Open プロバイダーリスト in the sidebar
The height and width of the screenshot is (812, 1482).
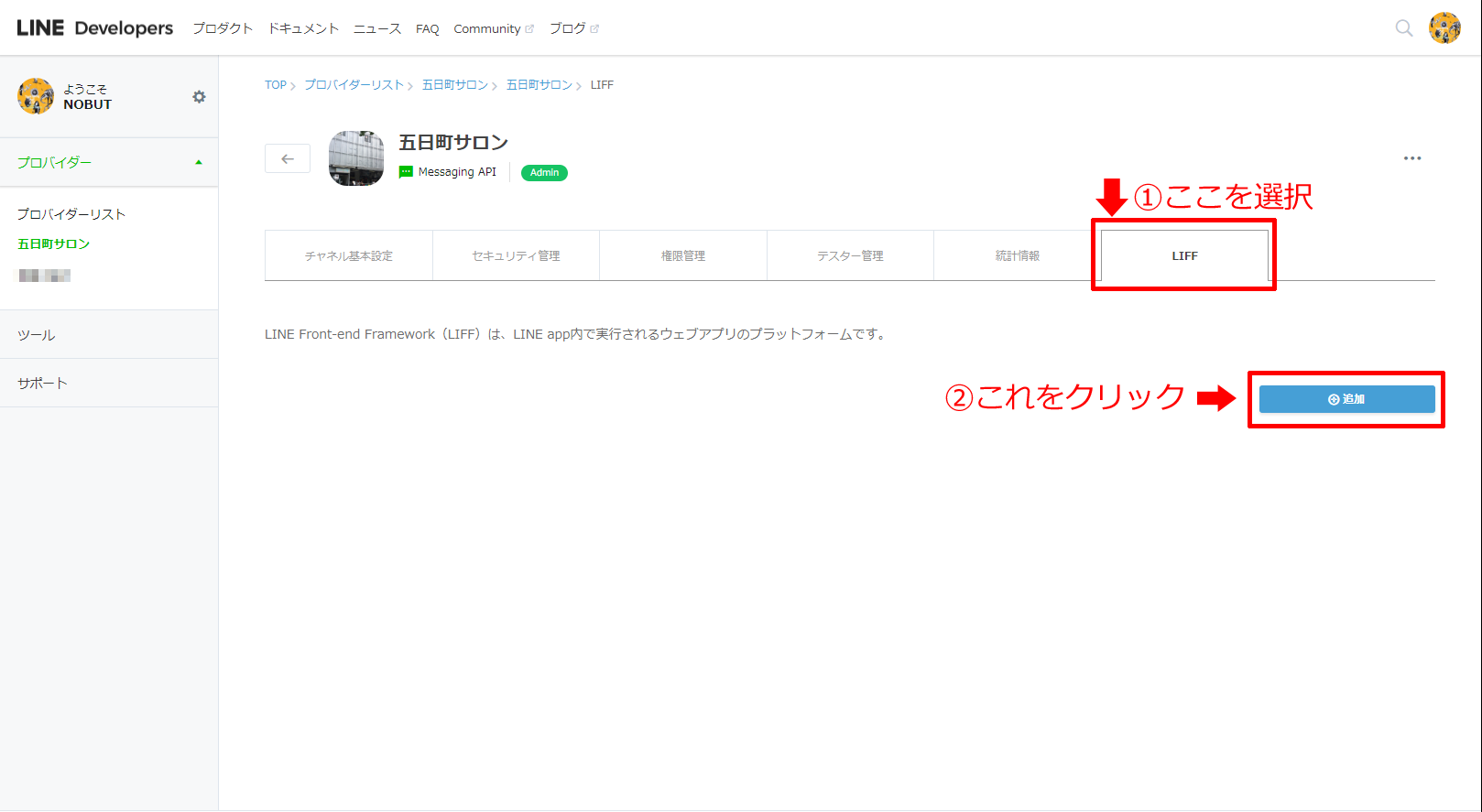pyautogui.click(x=71, y=213)
